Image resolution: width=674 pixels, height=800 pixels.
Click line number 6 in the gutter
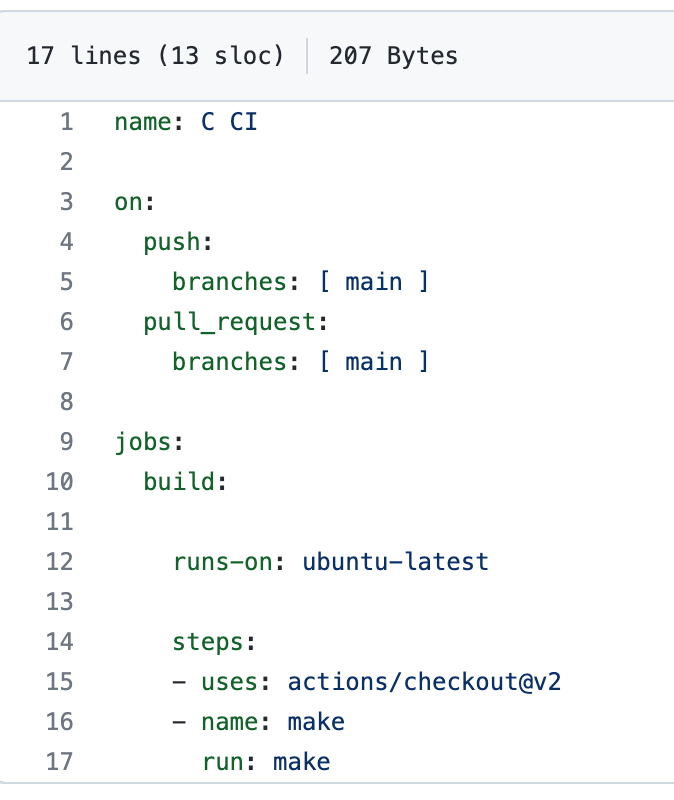67,322
